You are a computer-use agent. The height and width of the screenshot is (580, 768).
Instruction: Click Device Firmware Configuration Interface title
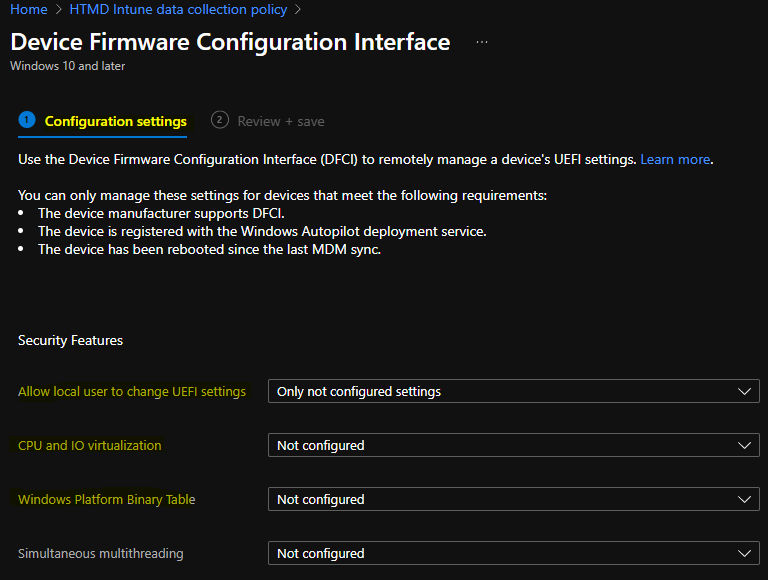click(230, 42)
